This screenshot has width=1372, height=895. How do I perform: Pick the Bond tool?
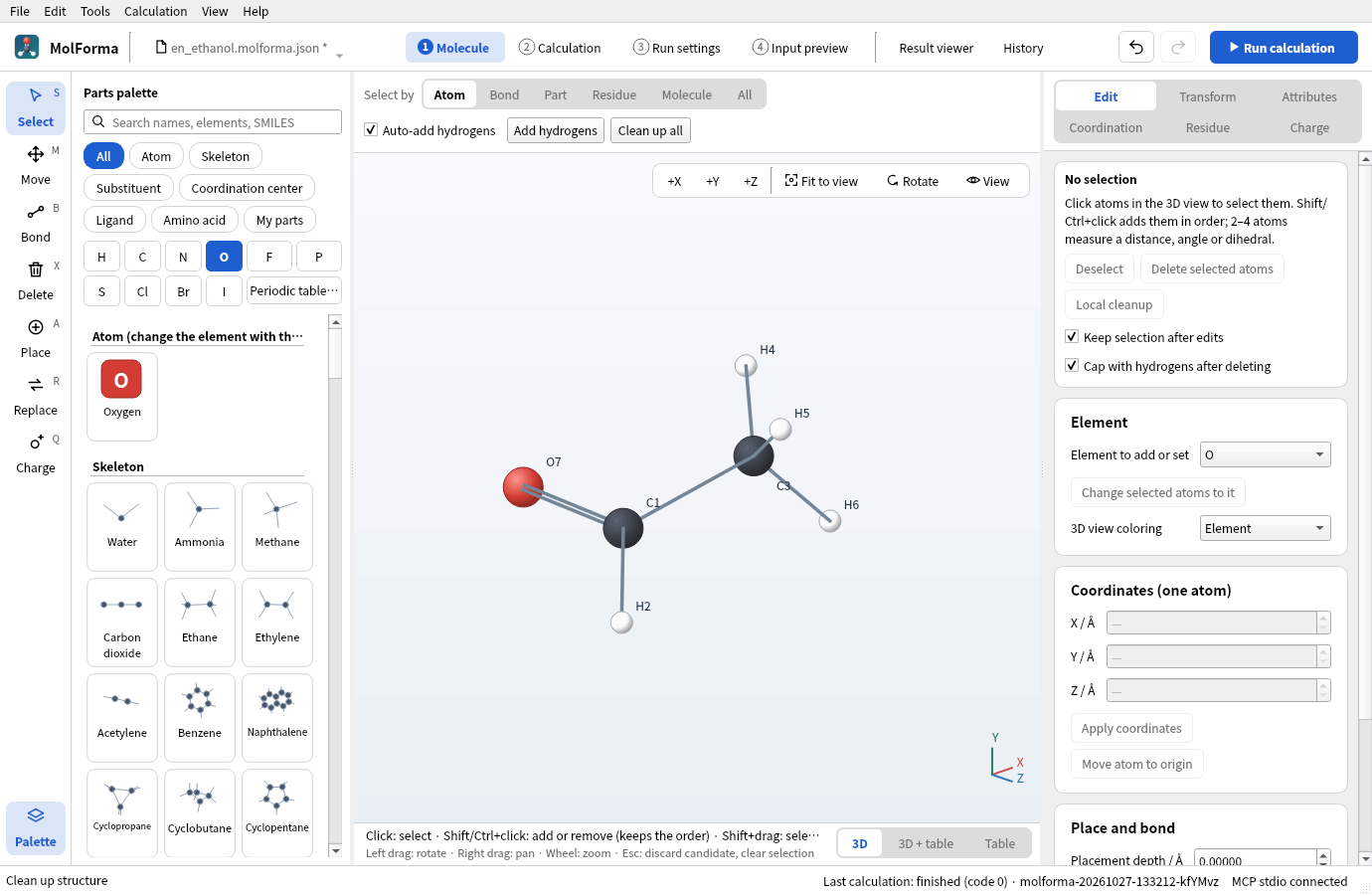point(36,223)
